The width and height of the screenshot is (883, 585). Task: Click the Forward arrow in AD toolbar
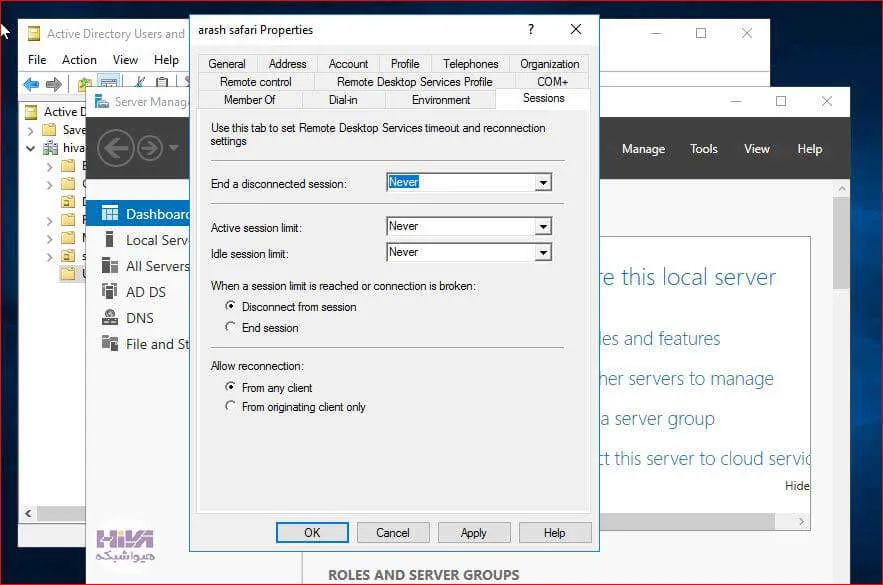pyautogui.click(x=53, y=84)
